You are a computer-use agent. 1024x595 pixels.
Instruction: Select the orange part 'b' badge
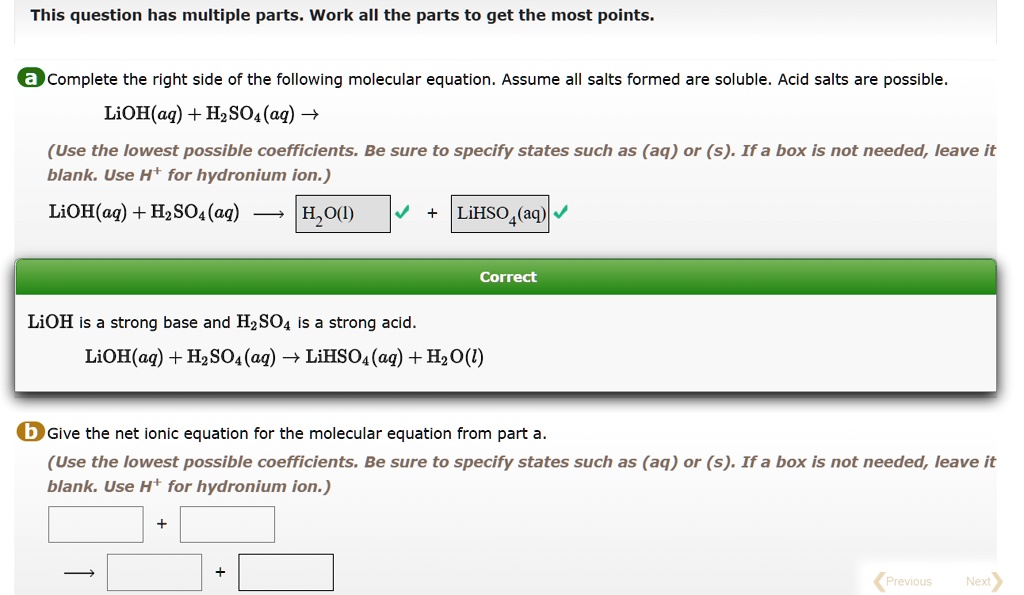[x=29, y=432]
